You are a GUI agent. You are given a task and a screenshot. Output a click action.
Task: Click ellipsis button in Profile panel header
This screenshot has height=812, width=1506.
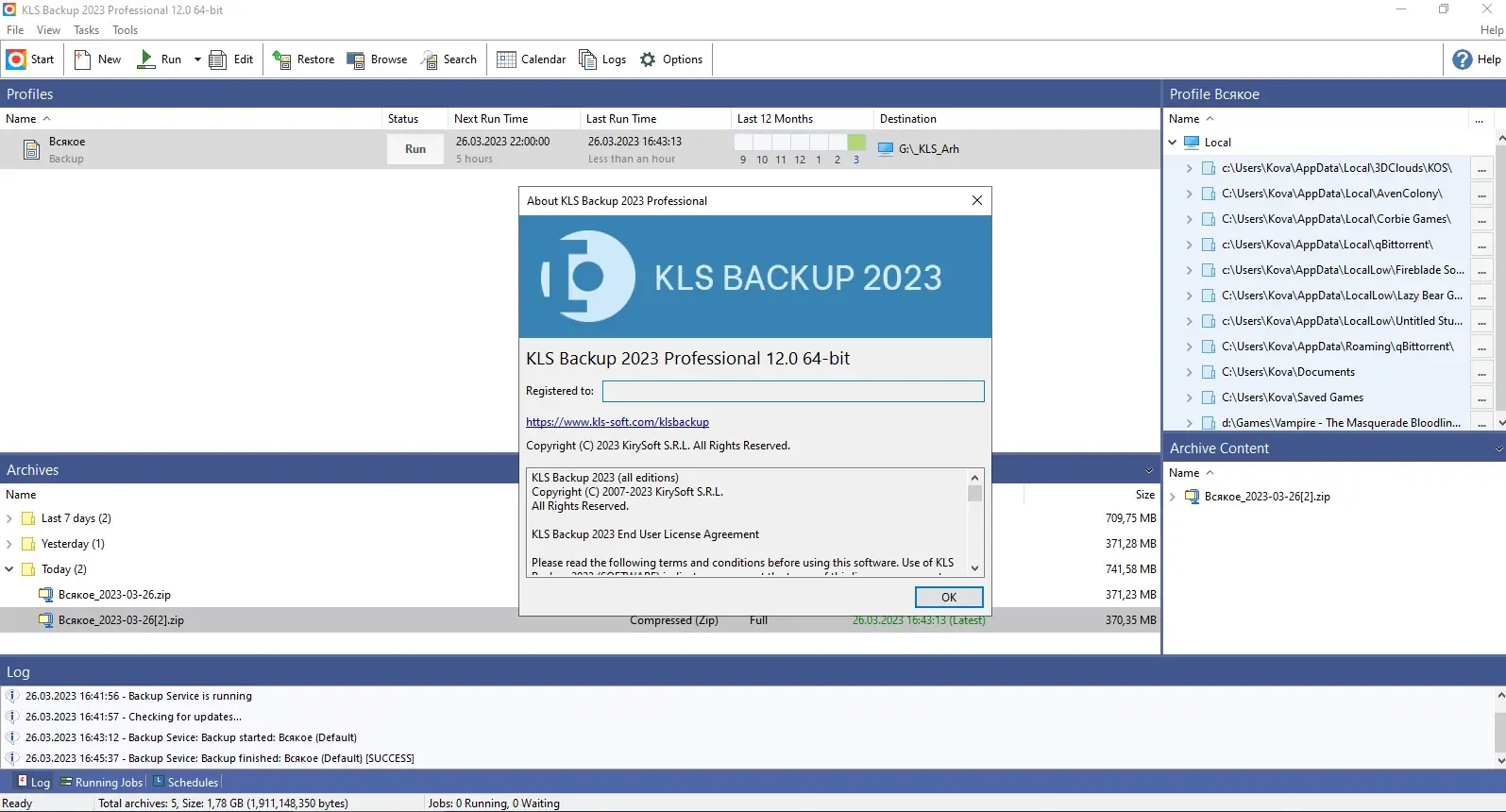pyautogui.click(x=1480, y=120)
